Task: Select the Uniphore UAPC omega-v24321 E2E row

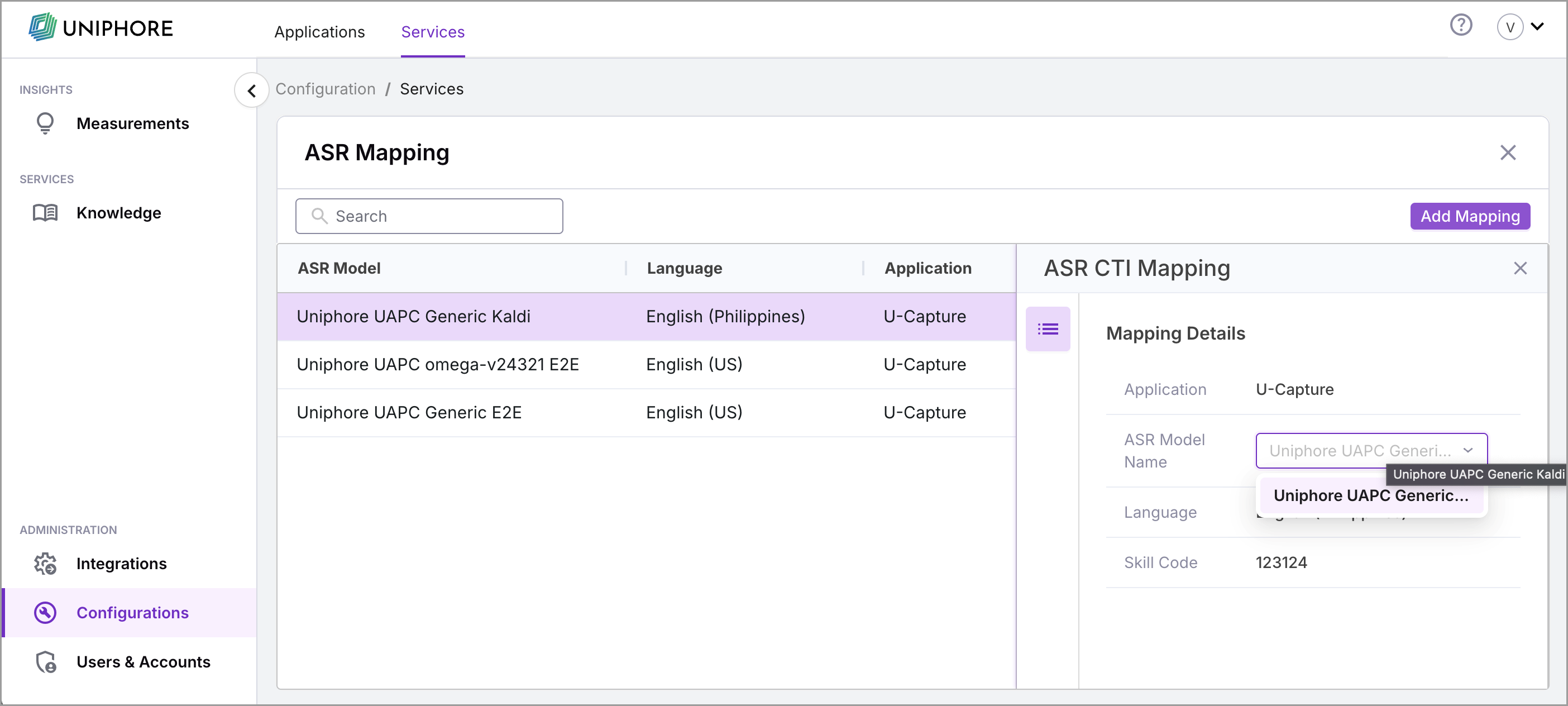Action: [647, 365]
